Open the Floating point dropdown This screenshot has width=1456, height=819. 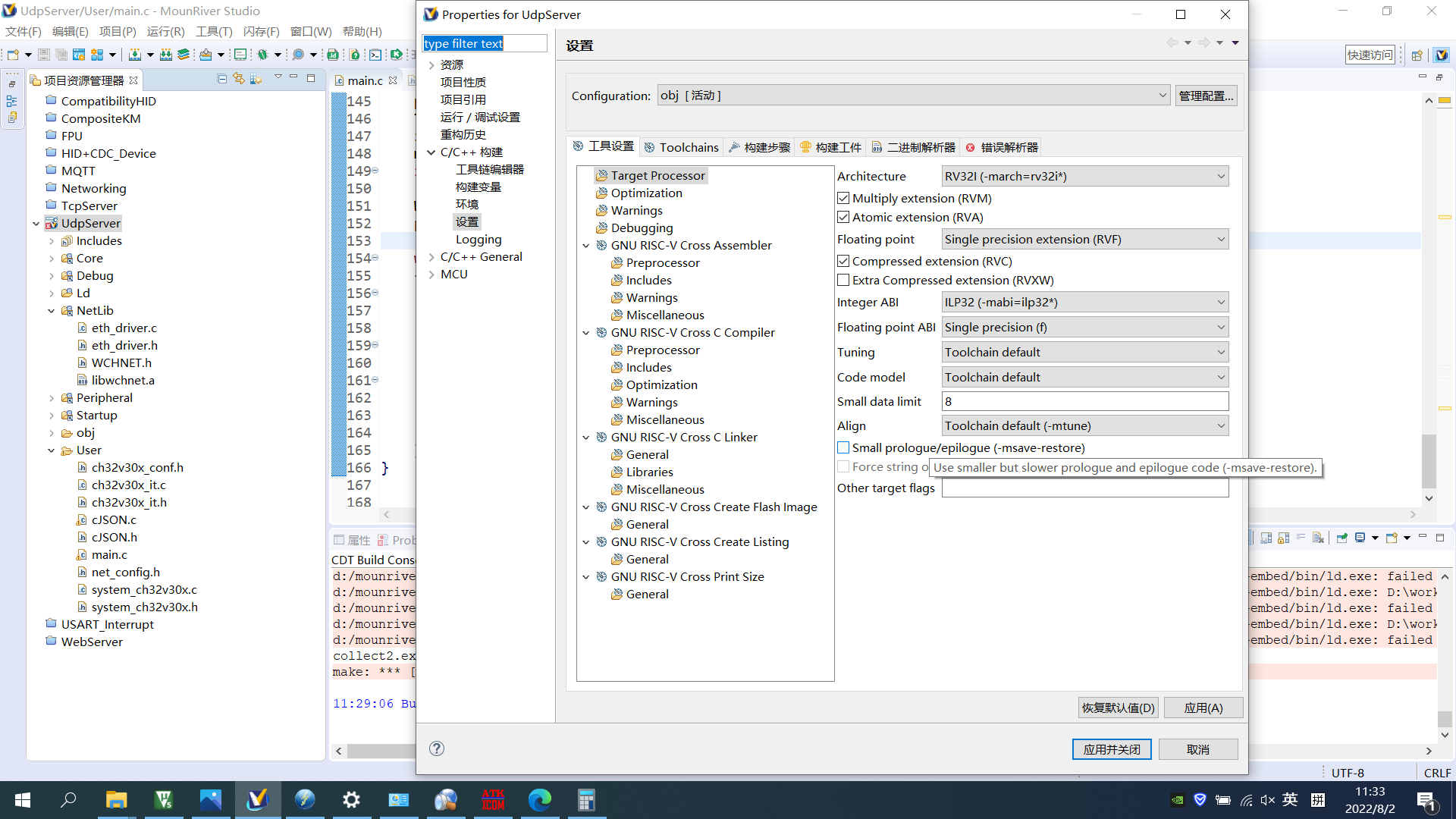point(1085,239)
